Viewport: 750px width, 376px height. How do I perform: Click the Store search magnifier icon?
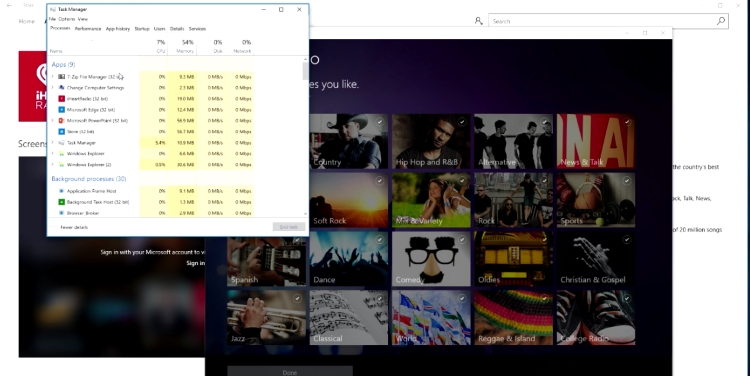pos(721,21)
